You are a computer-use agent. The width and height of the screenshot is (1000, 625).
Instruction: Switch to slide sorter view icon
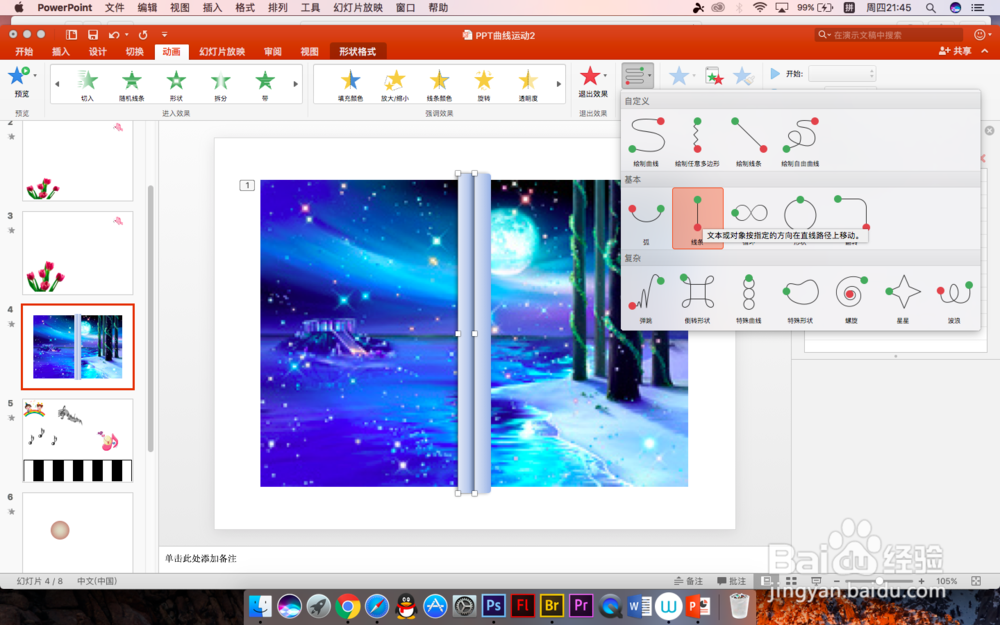(x=791, y=581)
